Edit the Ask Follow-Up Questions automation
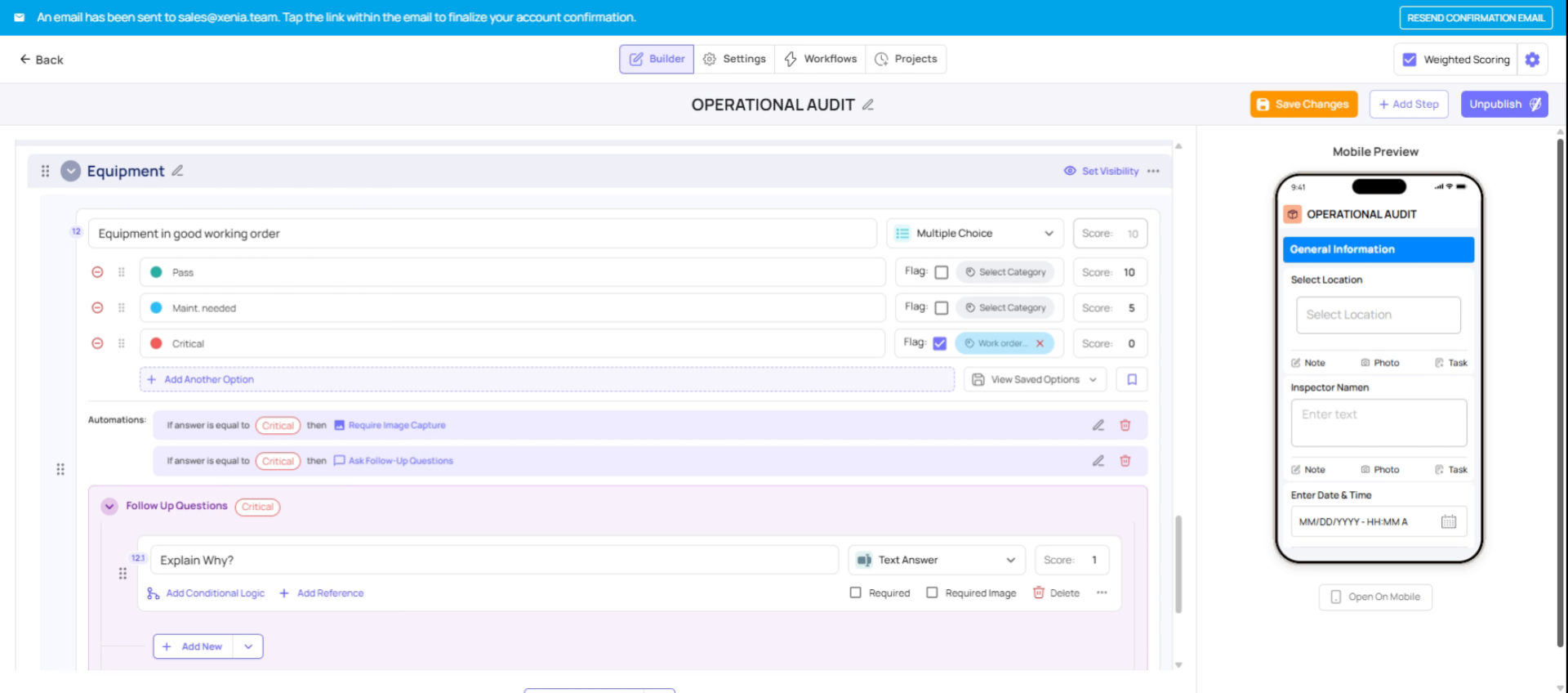1568x693 pixels. tap(1098, 461)
